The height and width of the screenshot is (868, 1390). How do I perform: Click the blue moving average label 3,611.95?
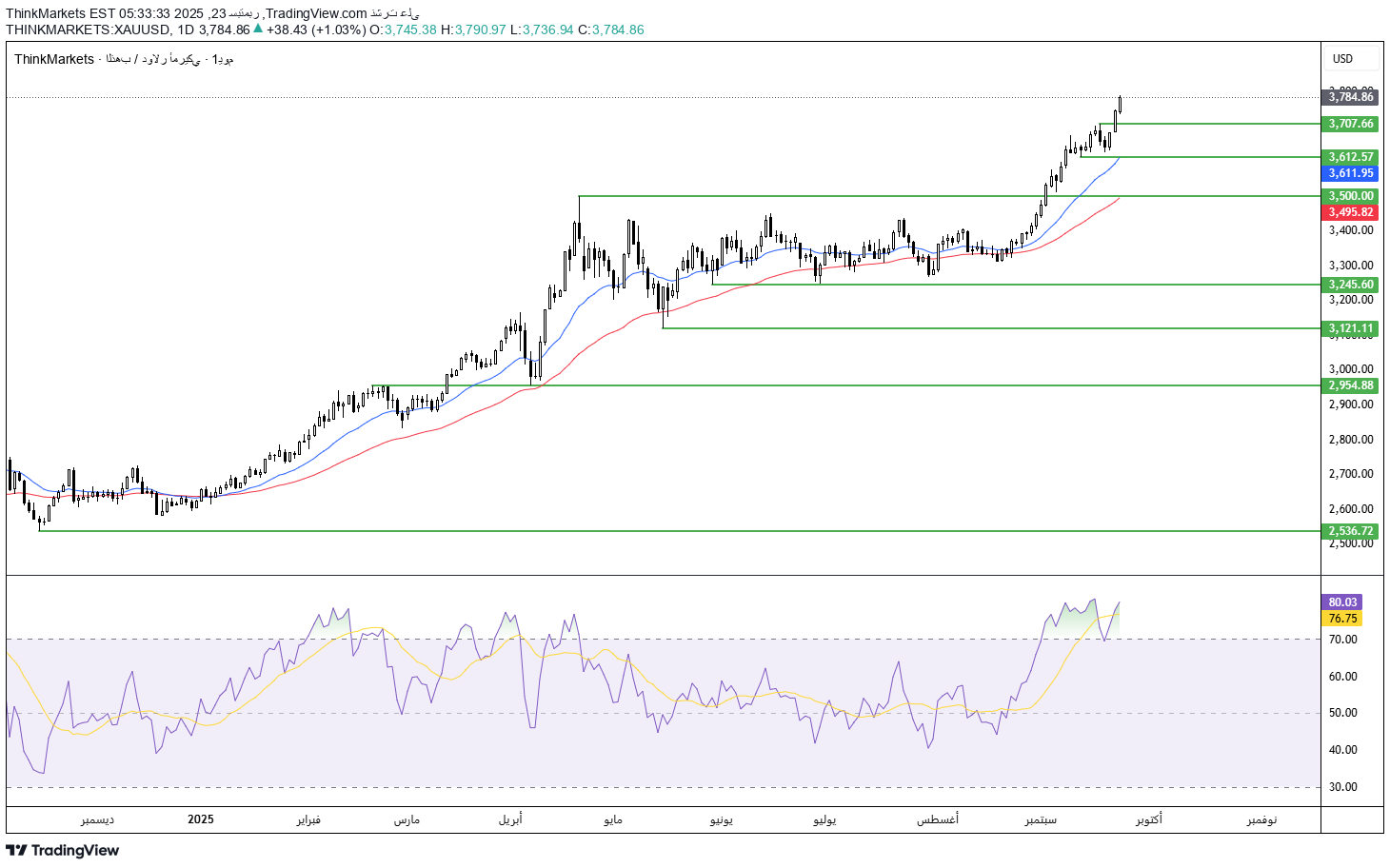1351,173
